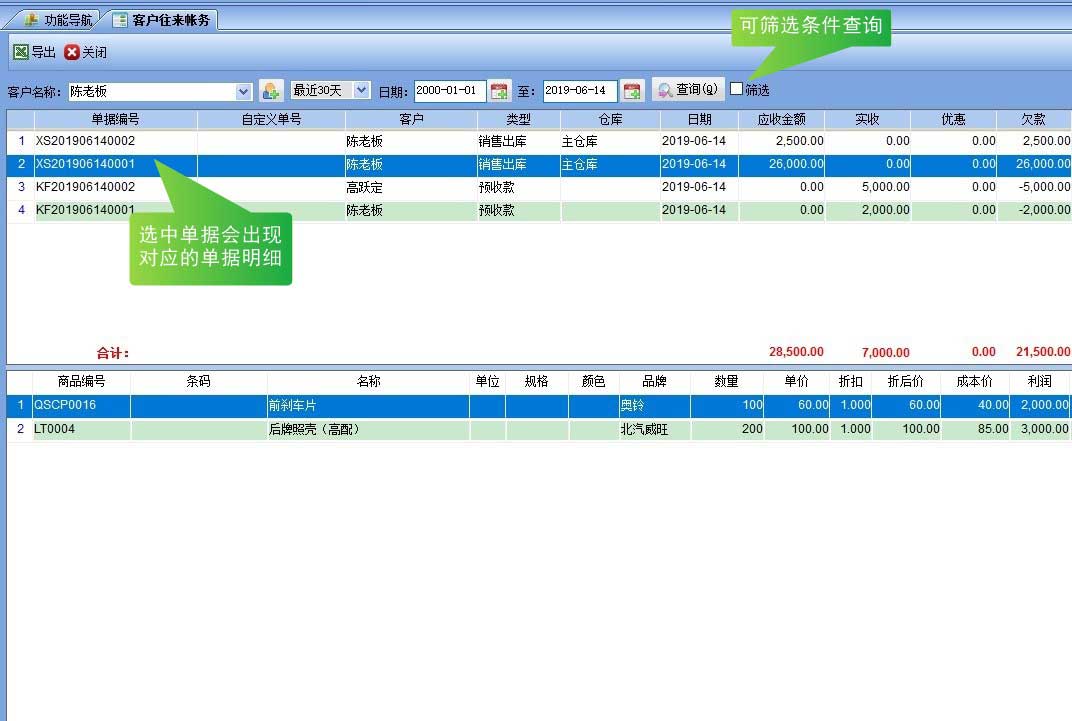Open the start date calendar icon
1072x721 pixels.
click(x=500, y=90)
